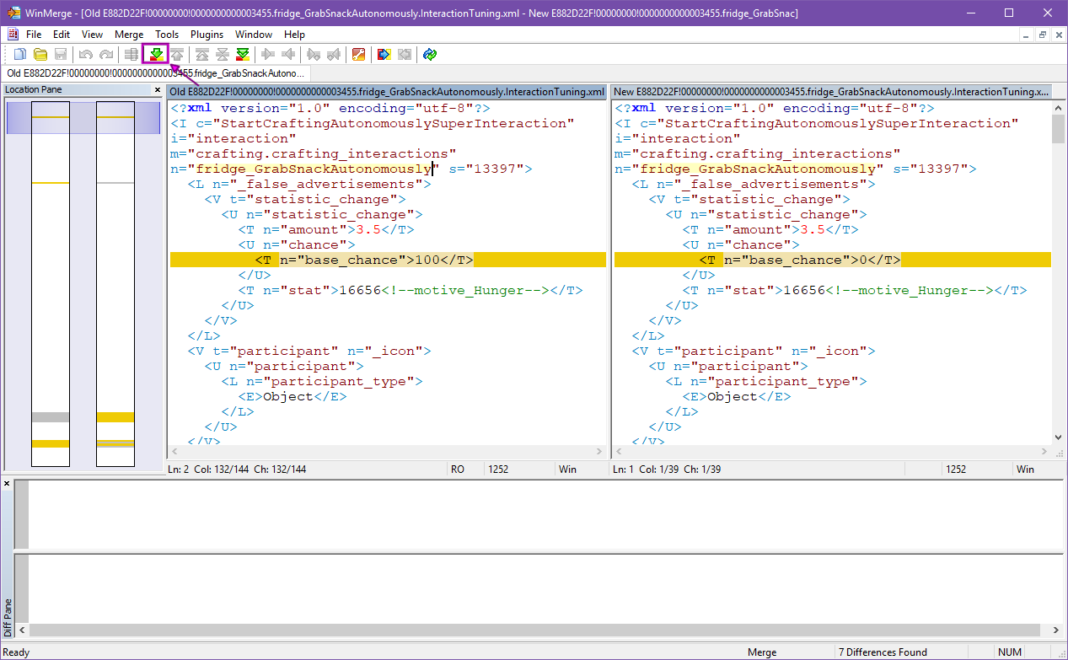
Task: Click the Undo toolbar icon
Action: click(86, 54)
